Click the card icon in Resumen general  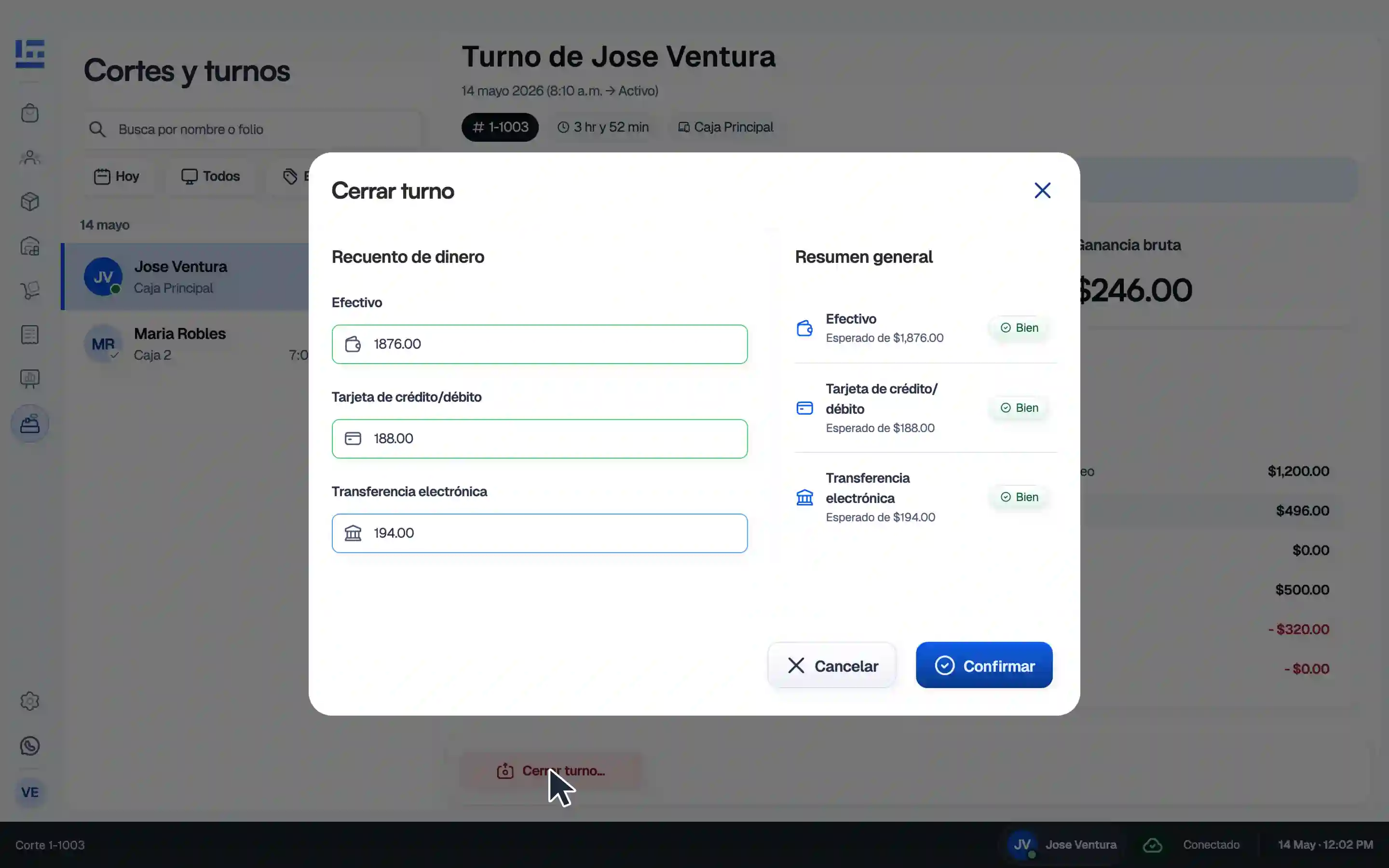point(804,408)
